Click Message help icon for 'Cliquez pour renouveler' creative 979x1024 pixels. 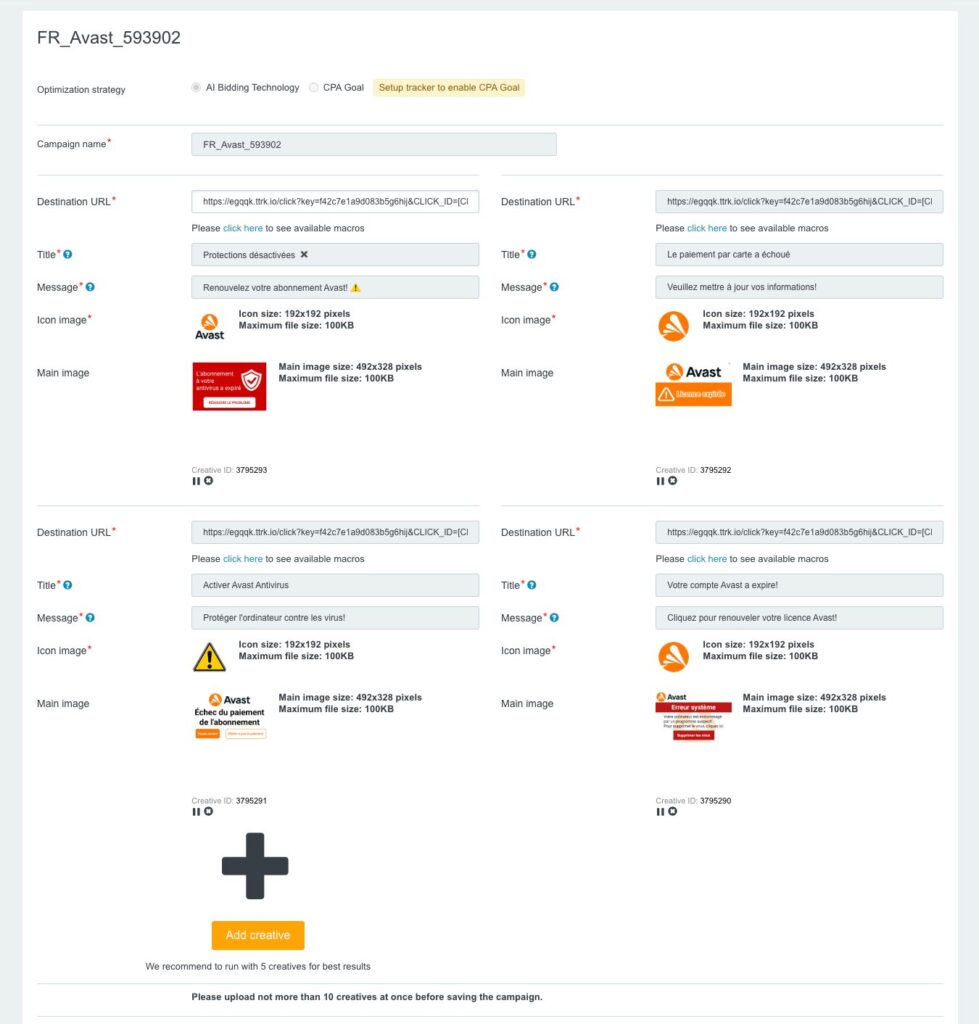(553, 618)
